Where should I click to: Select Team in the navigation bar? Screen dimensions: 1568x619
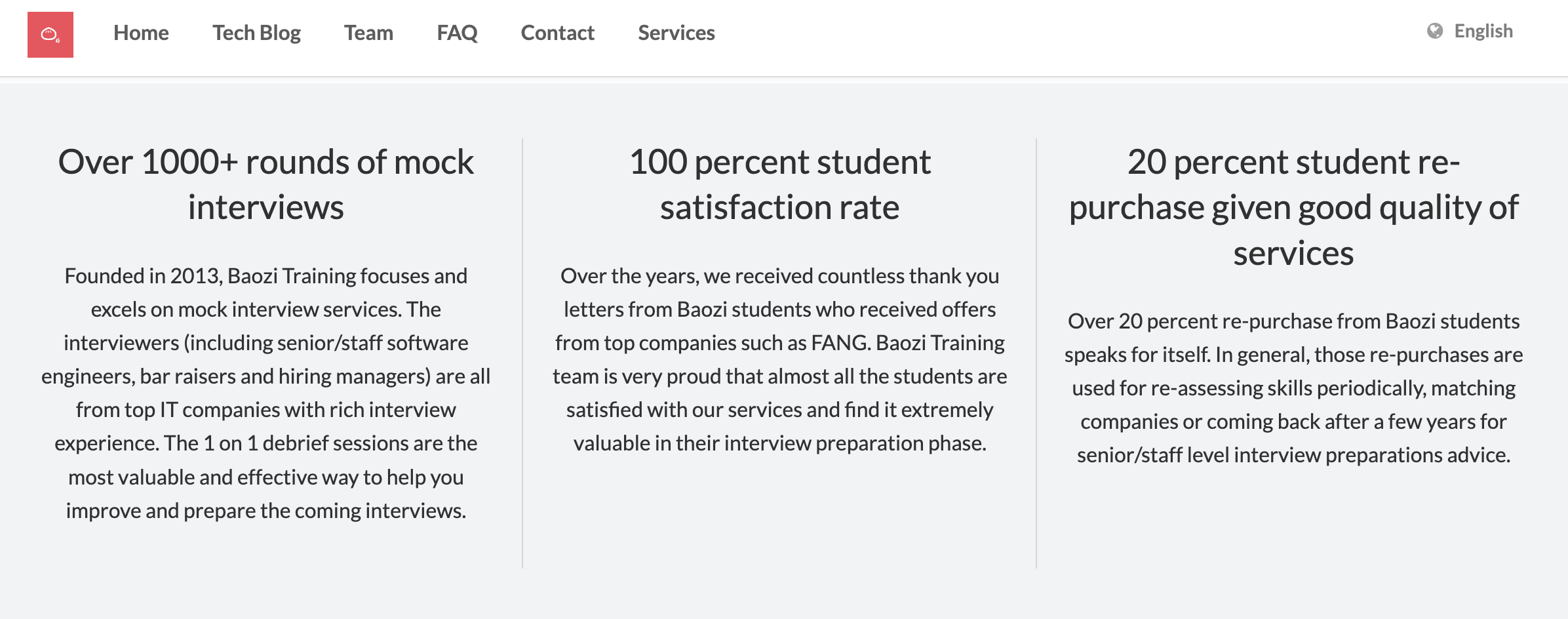pyautogui.click(x=368, y=33)
